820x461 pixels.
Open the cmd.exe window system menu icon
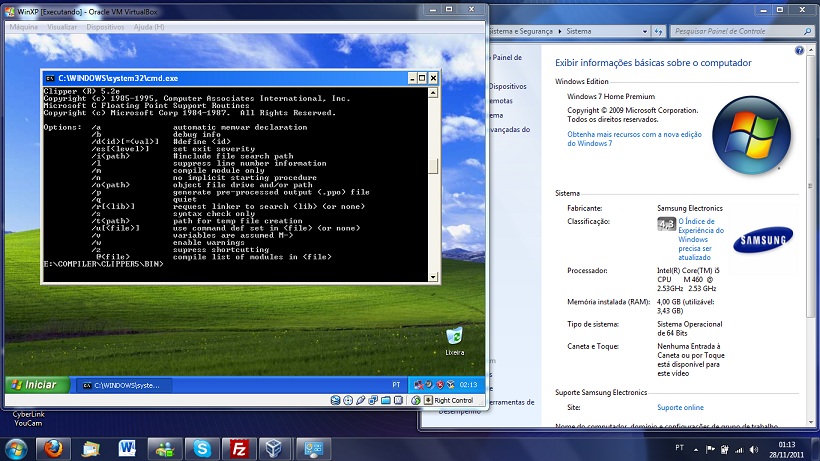(50, 78)
